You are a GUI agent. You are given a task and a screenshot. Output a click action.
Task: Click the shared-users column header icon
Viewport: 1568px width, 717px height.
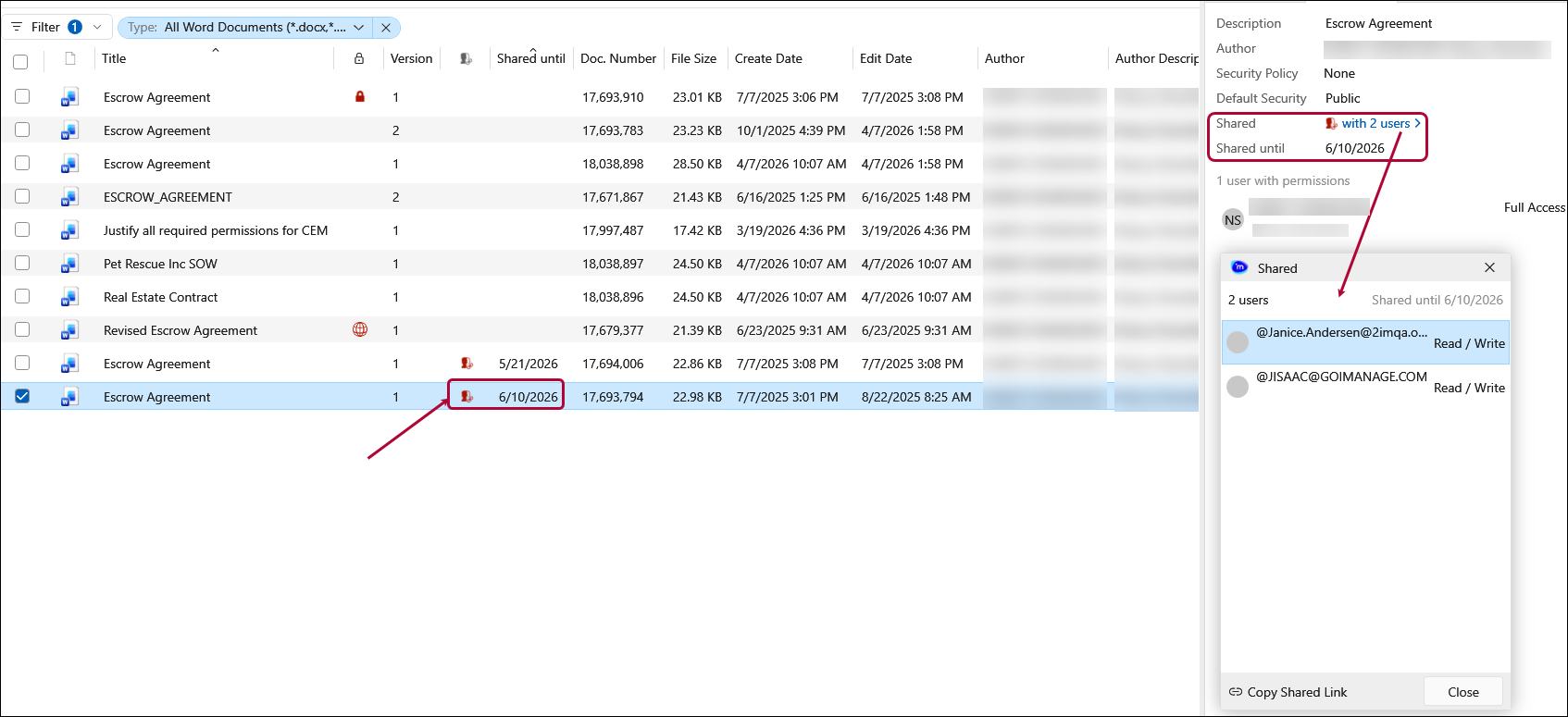[x=467, y=58]
